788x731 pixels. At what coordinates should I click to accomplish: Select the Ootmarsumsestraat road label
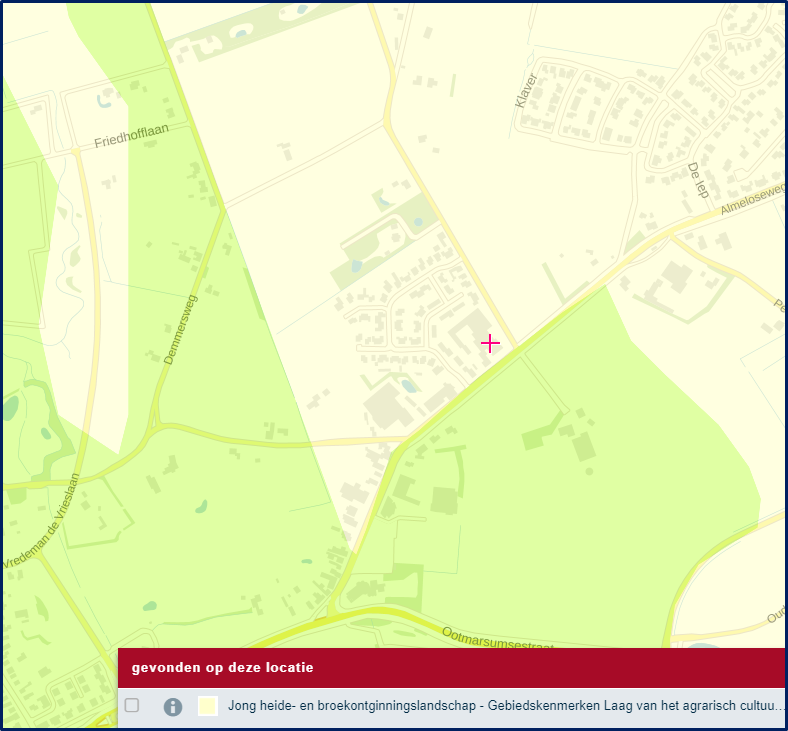point(497,638)
